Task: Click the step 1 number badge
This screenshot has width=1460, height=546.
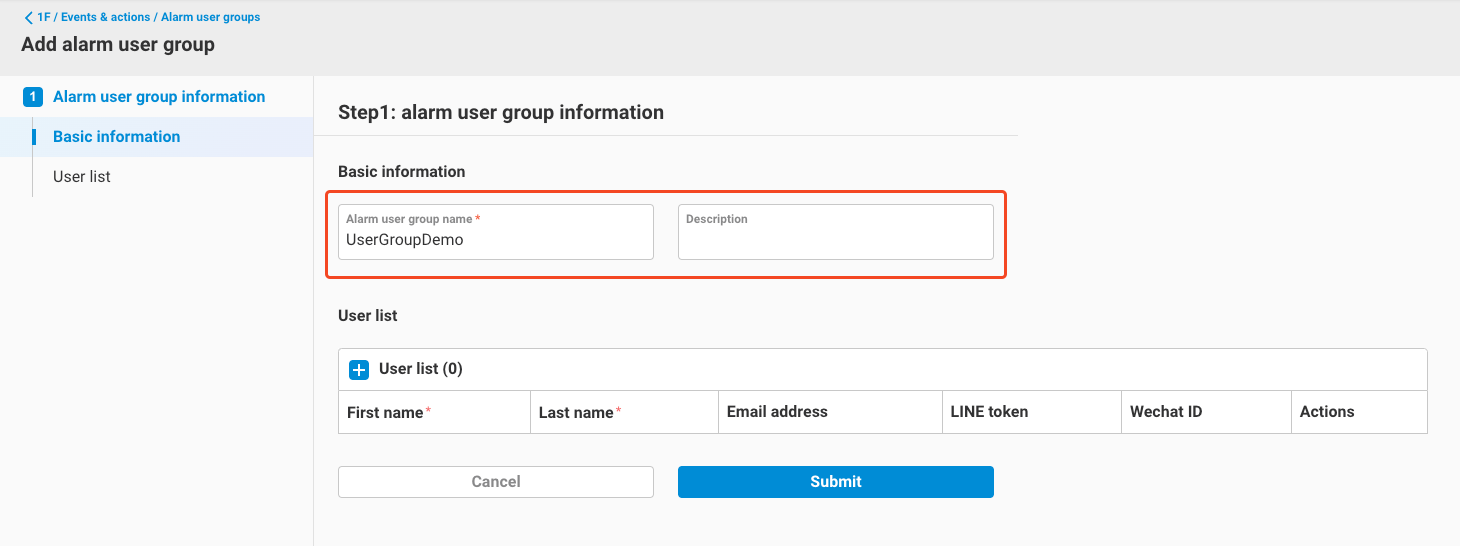Action: pos(33,97)
